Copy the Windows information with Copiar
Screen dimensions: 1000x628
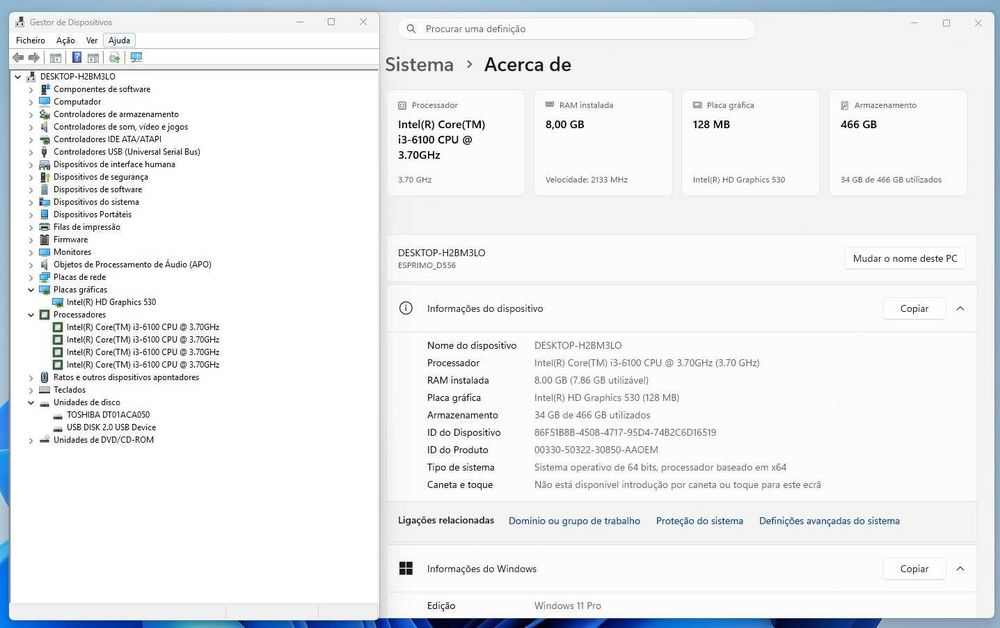(914, 569)
